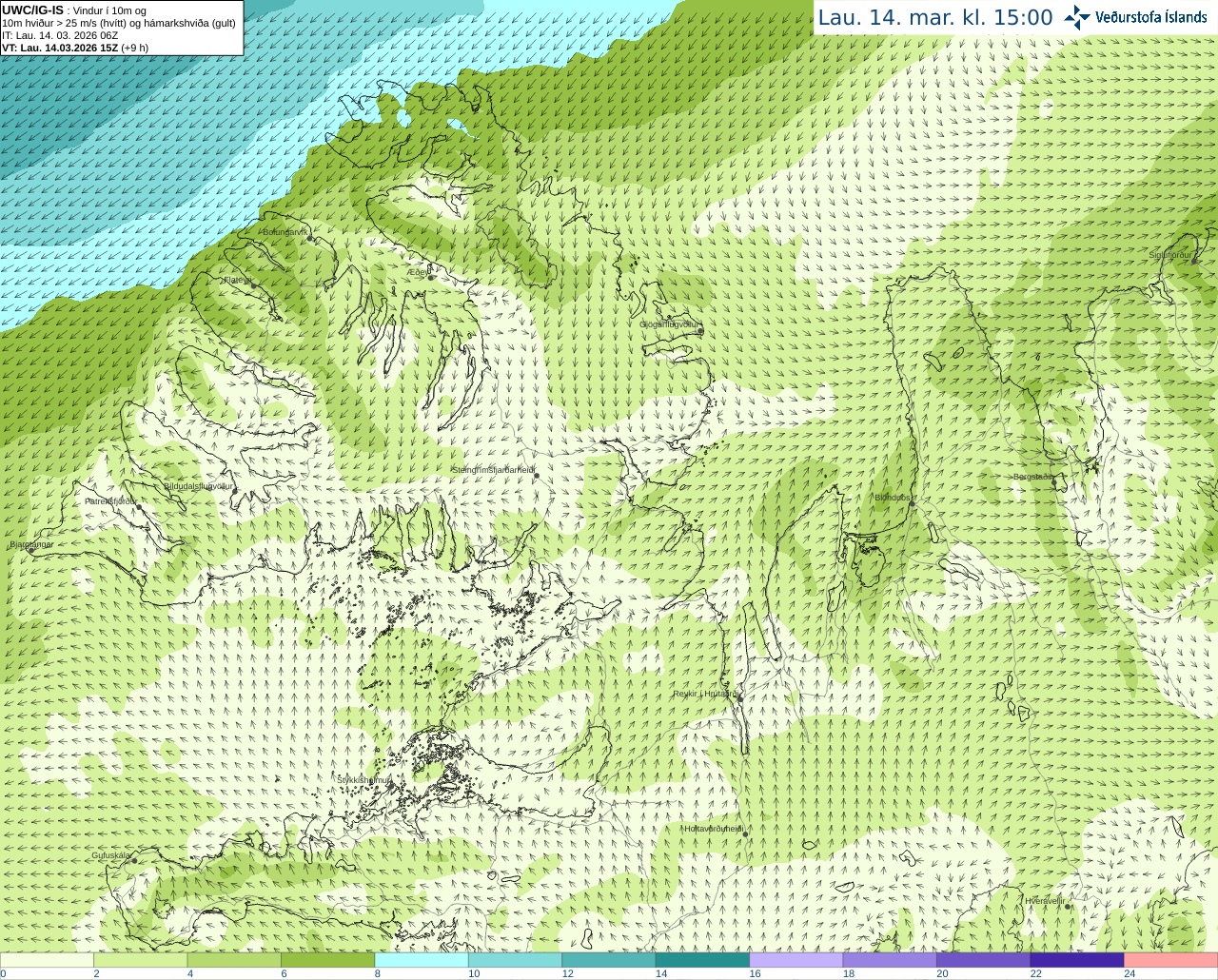Click the Steingrímsfjarðarheiði station marker

pos(536,475)
